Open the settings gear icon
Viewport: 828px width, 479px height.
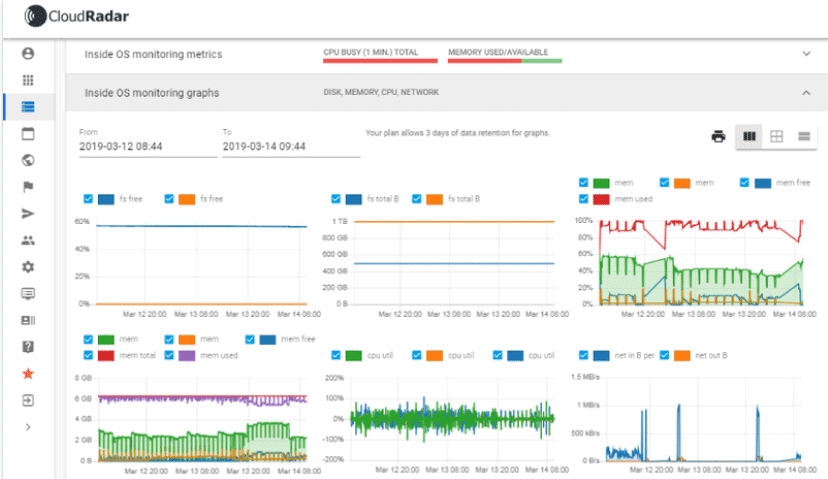tap(28, 267)
